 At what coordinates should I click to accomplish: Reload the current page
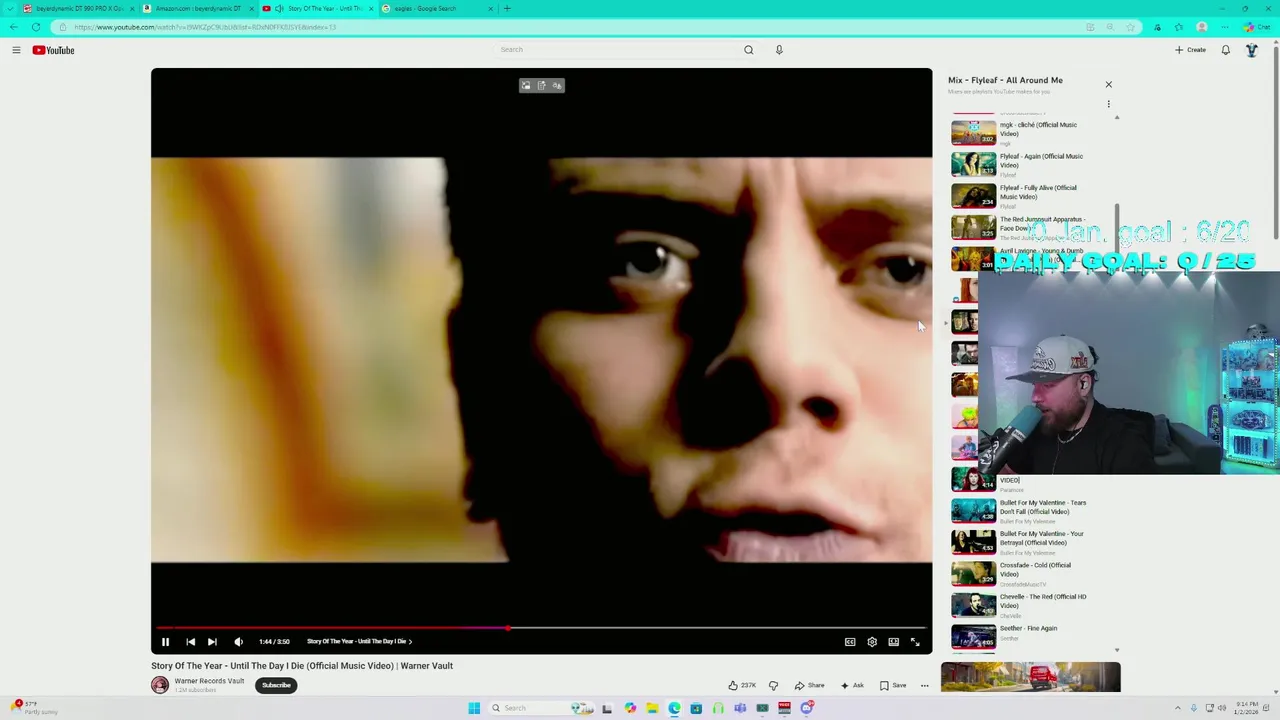coord(36,27)
